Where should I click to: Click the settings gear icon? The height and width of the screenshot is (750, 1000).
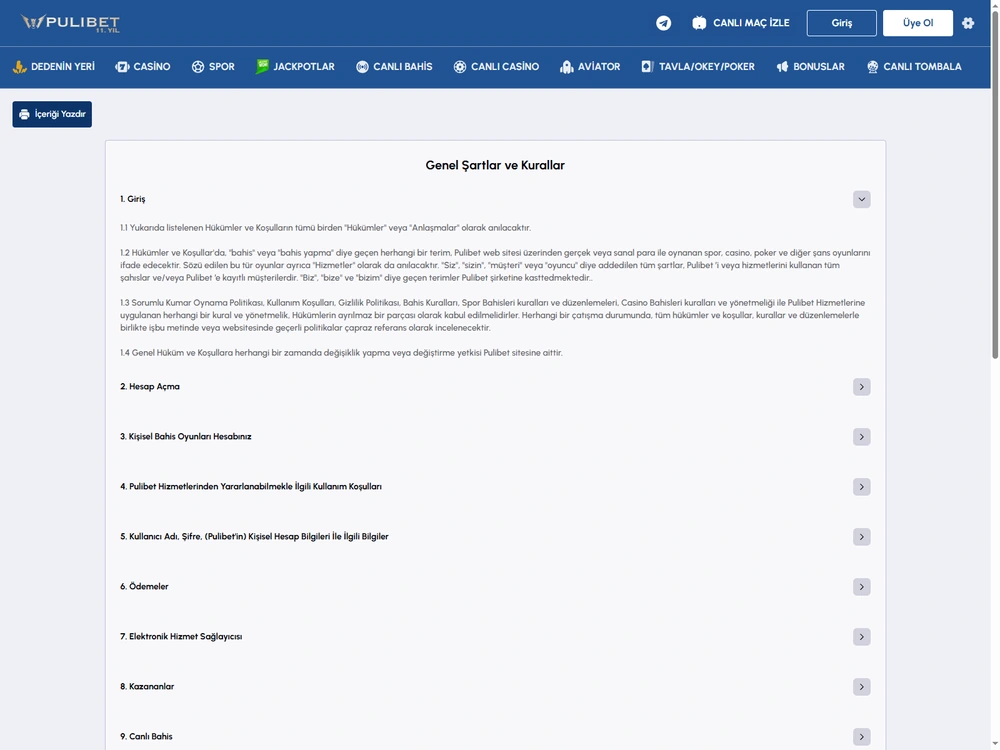[x=968, y=23]
